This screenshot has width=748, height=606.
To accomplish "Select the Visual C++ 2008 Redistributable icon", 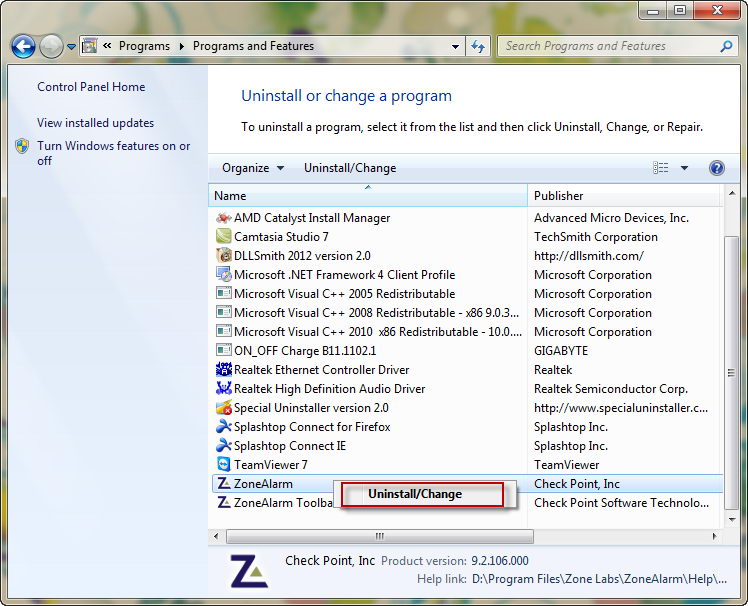I will (x=224, y=313).
